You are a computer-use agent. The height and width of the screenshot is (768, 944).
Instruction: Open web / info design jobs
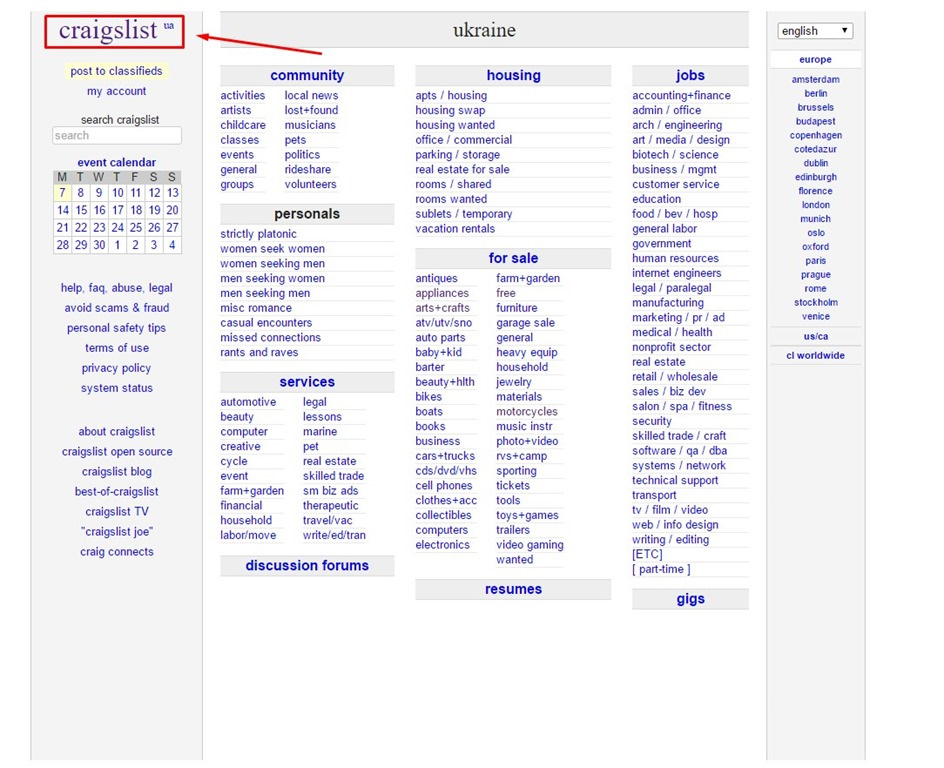(675, 525)
